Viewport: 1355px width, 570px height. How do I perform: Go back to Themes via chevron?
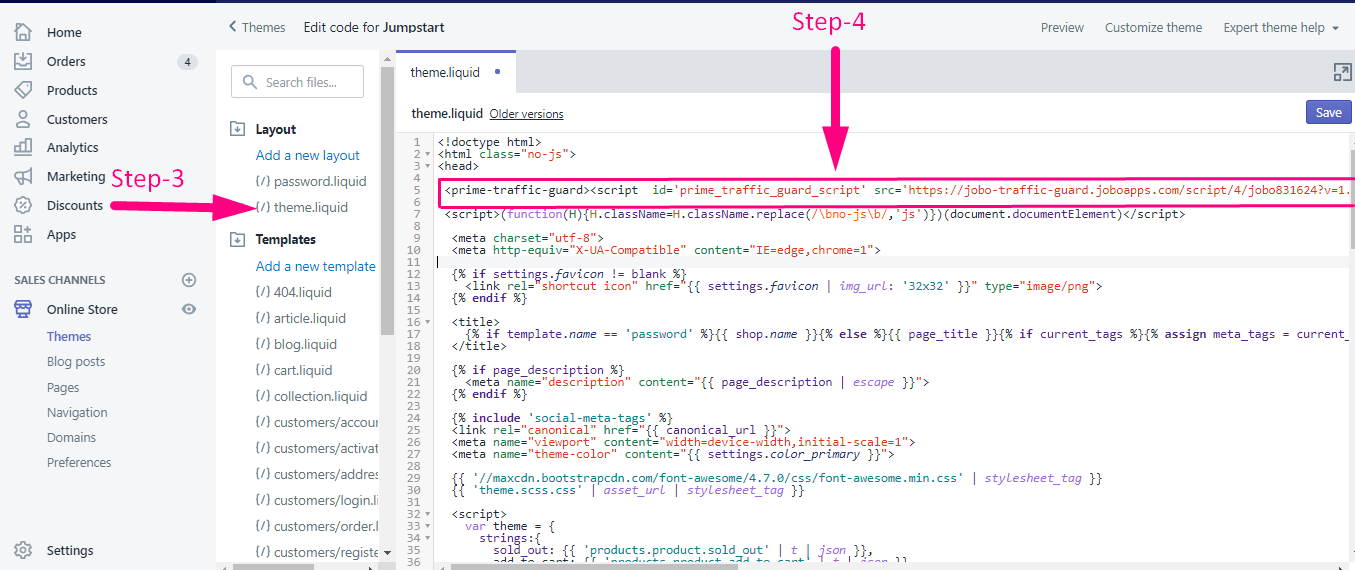[x=233, y=27]
